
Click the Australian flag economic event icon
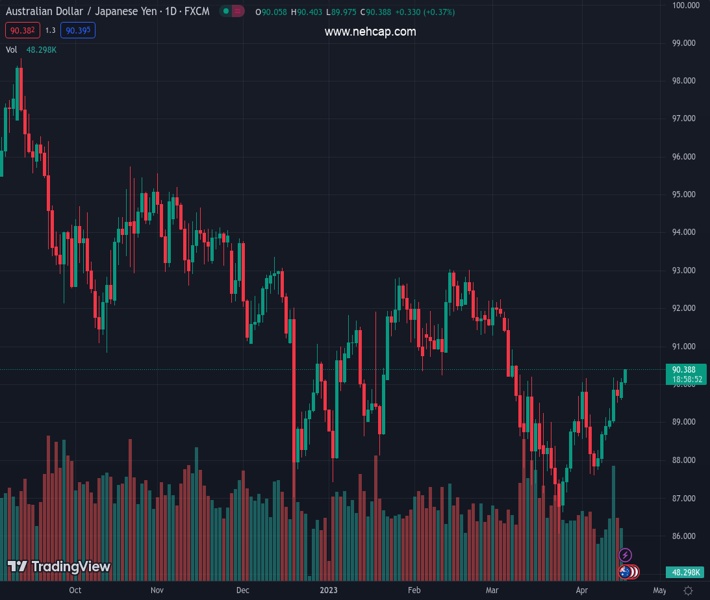626,572
